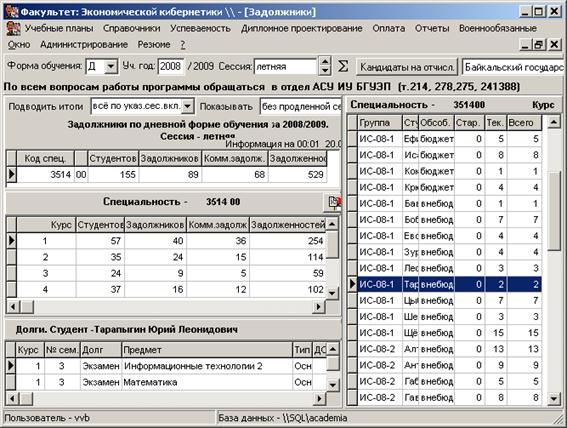Open the Успеваемость menu
The height and width of the screenshot is (428, 567).
(200, 29)
